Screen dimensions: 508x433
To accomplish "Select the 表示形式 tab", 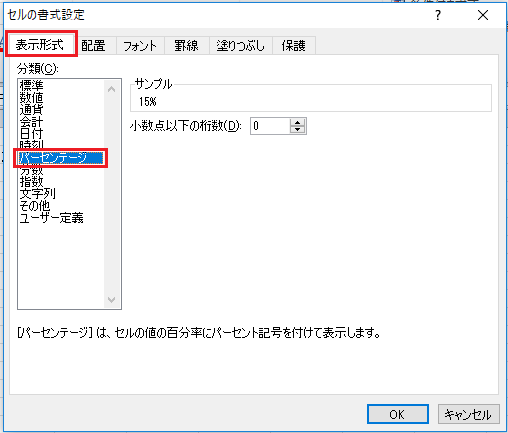I will click(40, 44).
